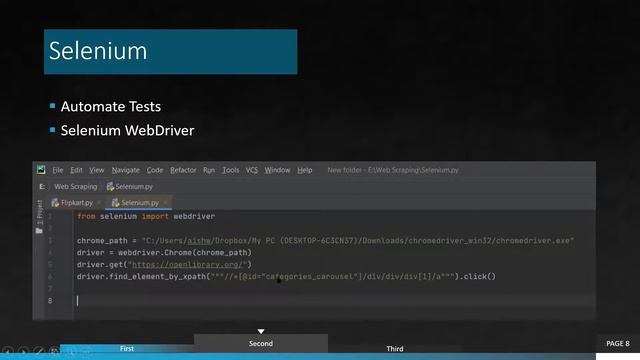
Task: Click the PyCharm logo icon in menu bar
Action: [41, 170]
